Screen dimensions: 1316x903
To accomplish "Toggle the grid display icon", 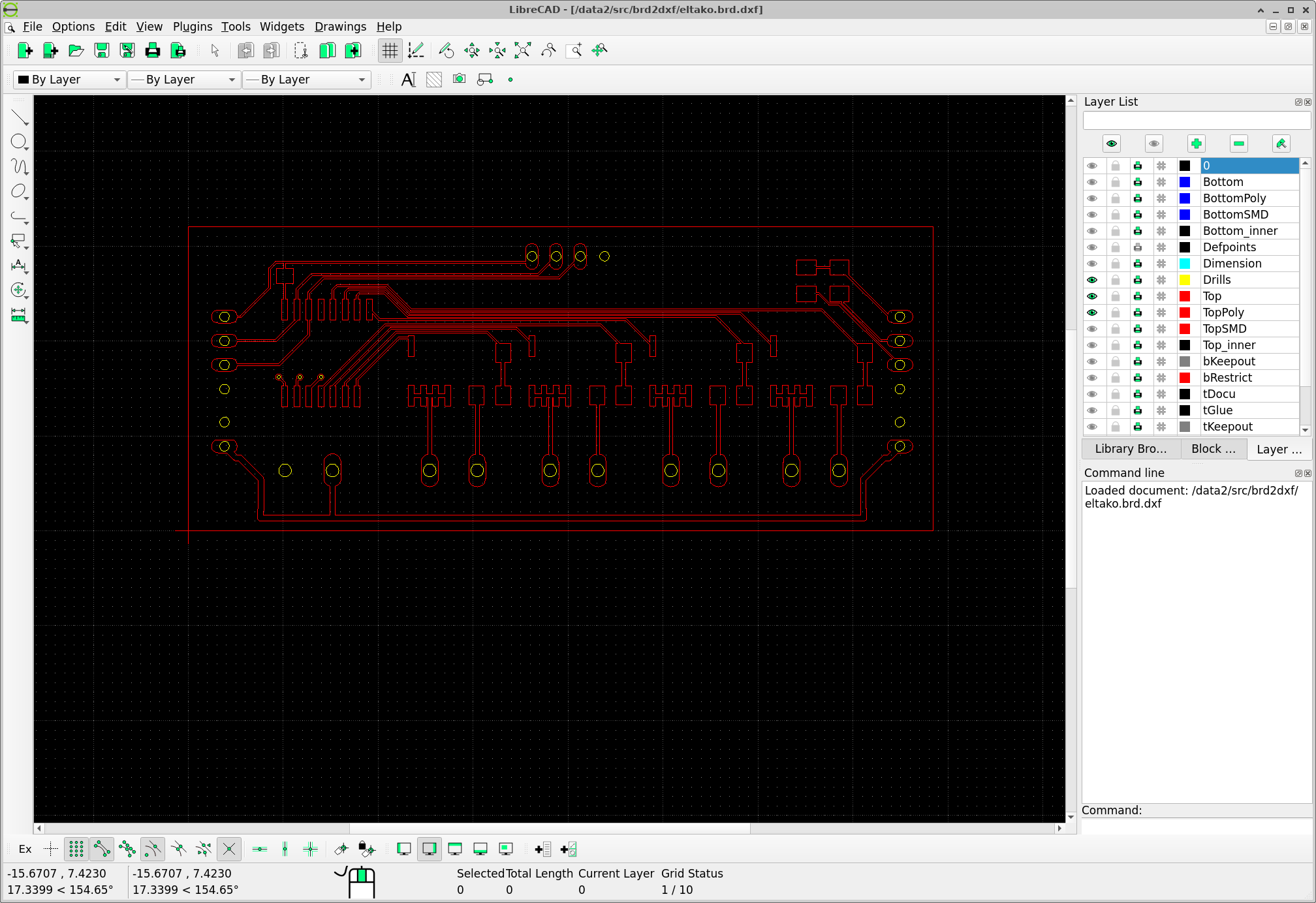I will coord(390,50).
